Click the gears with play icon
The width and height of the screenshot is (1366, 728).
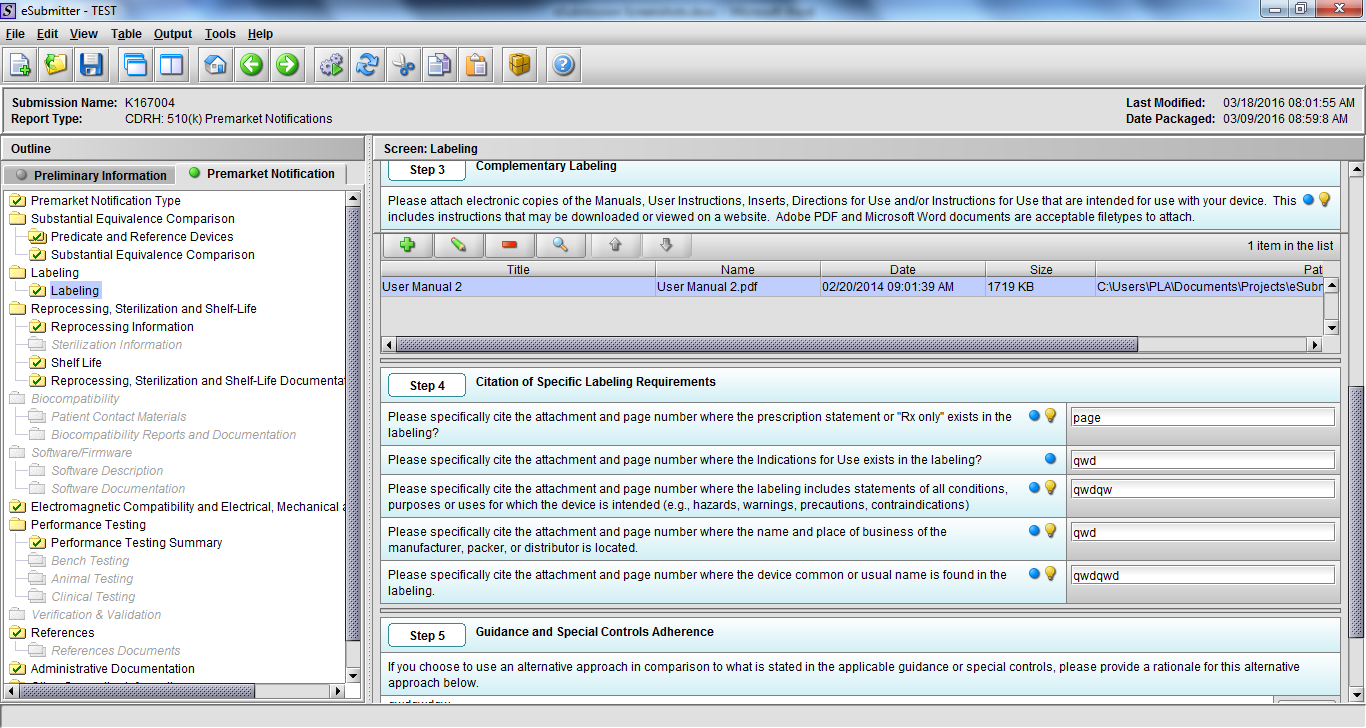tap(331, 65)
